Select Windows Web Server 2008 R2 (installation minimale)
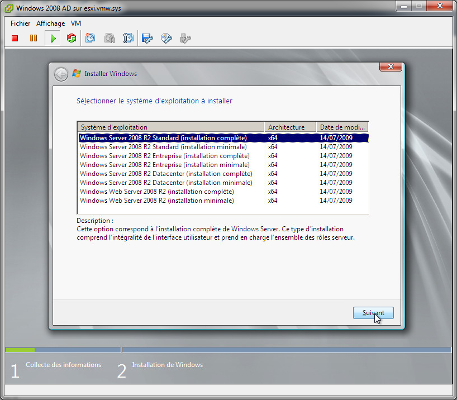457x400 pixels. 224,201
